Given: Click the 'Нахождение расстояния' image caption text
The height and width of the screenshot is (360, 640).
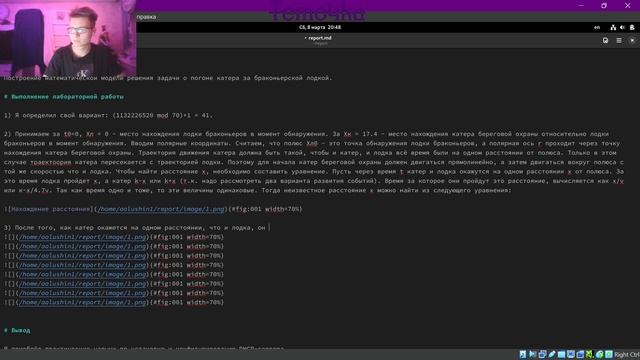Looking at the screenshot, I should [50, 209].
